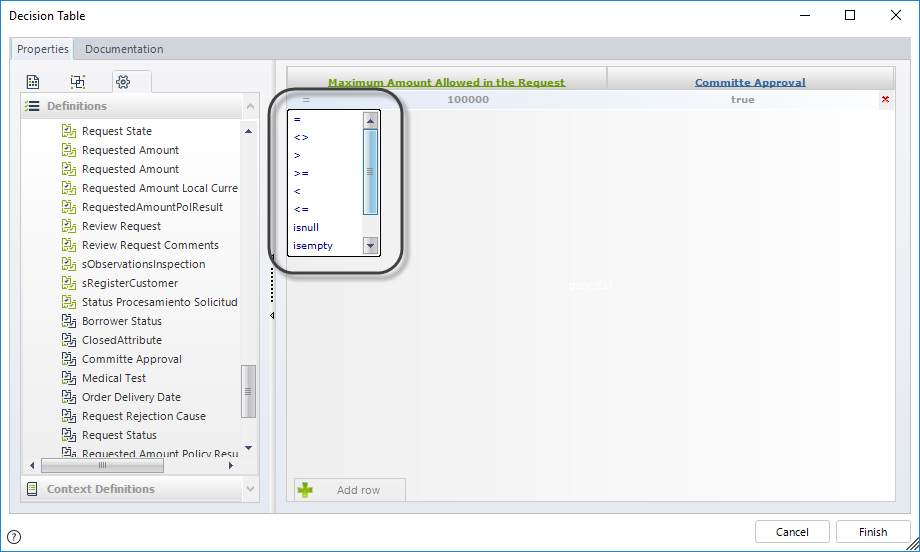920x552 pixels.
Task: Click the green plus Add row icon
Action: 305,490
